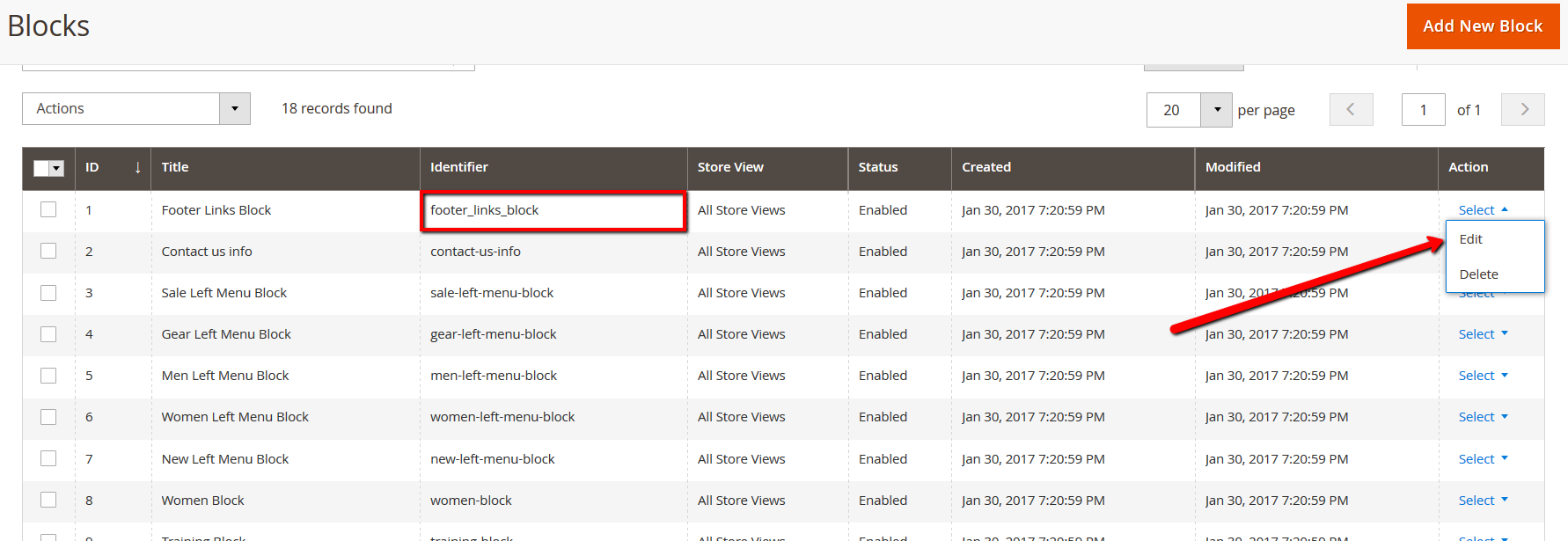Collapse the Select menu for Footer Links Block

[1483, 210]
